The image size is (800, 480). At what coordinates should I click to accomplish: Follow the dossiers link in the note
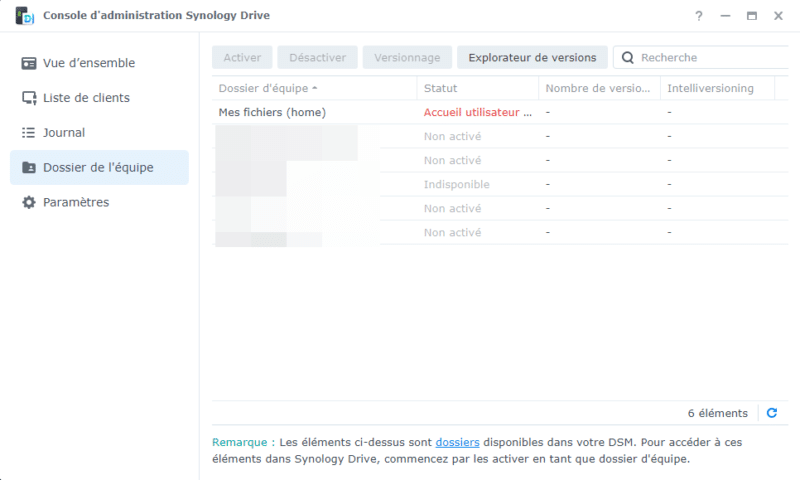point(457,442)
